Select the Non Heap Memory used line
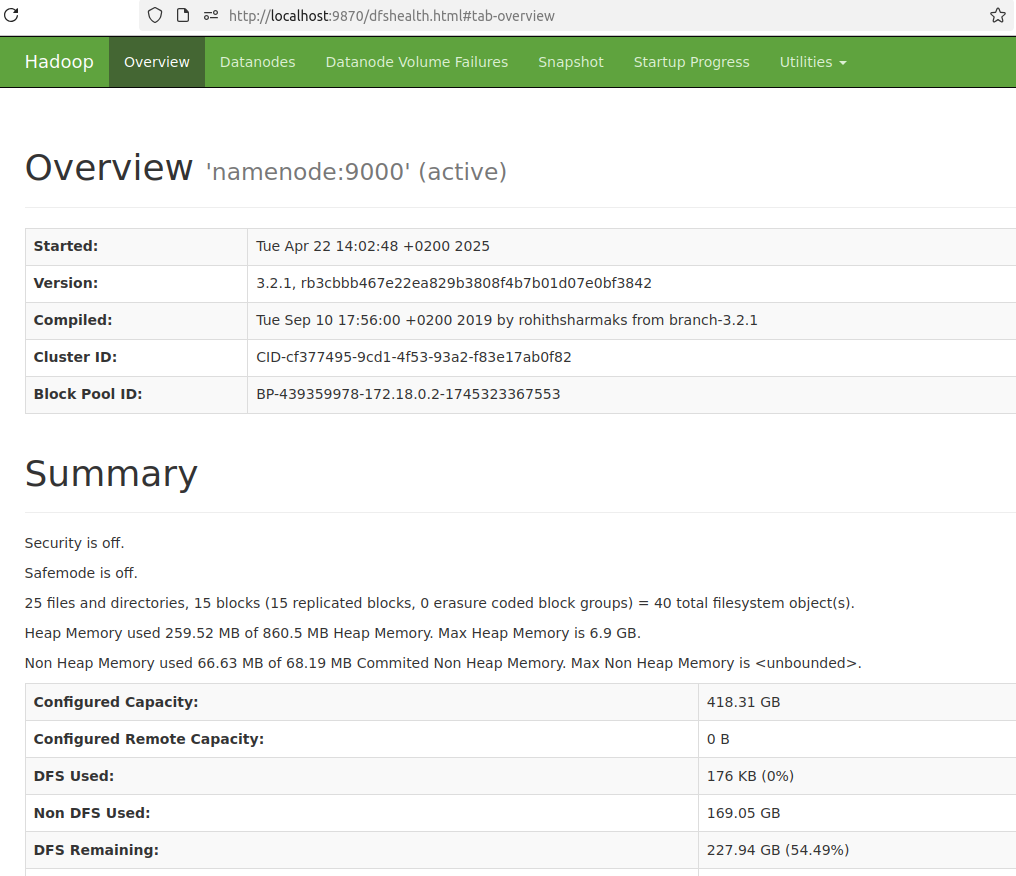Image resolution: width=1016 pixels, height=876 pixels. pyautogui.click(x=443, y=663)
